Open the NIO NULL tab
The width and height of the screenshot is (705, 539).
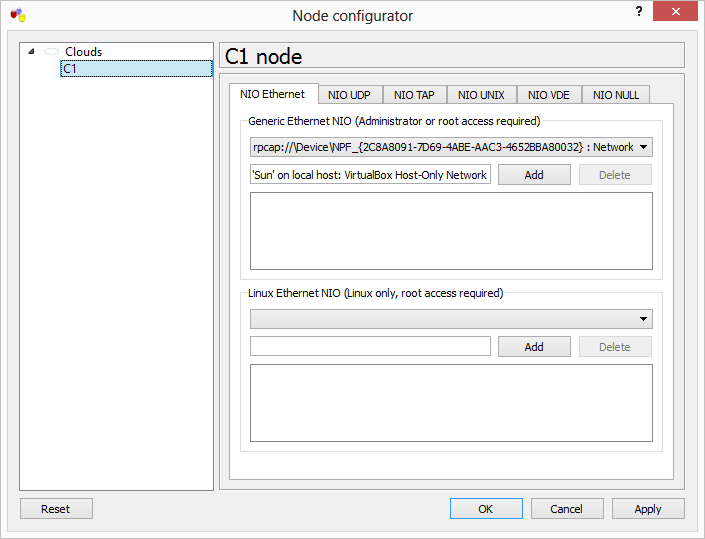click(616, 95)
